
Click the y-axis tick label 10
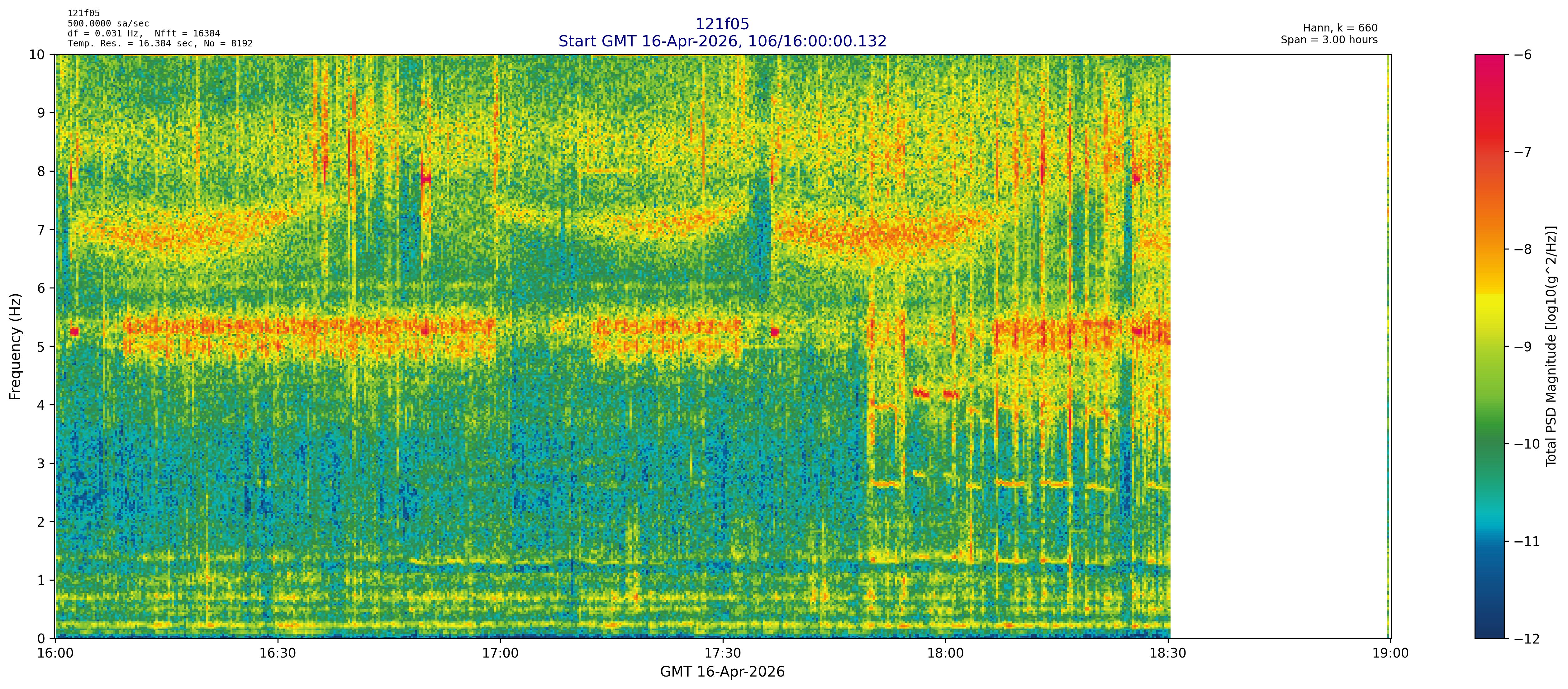[x=37, y=55]
